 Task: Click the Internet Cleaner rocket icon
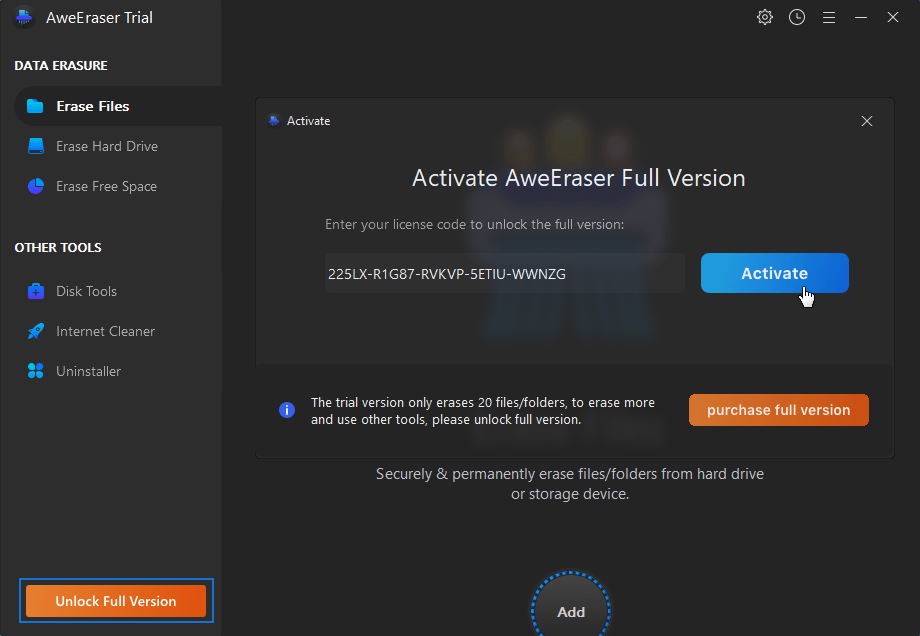coord(36,331)
